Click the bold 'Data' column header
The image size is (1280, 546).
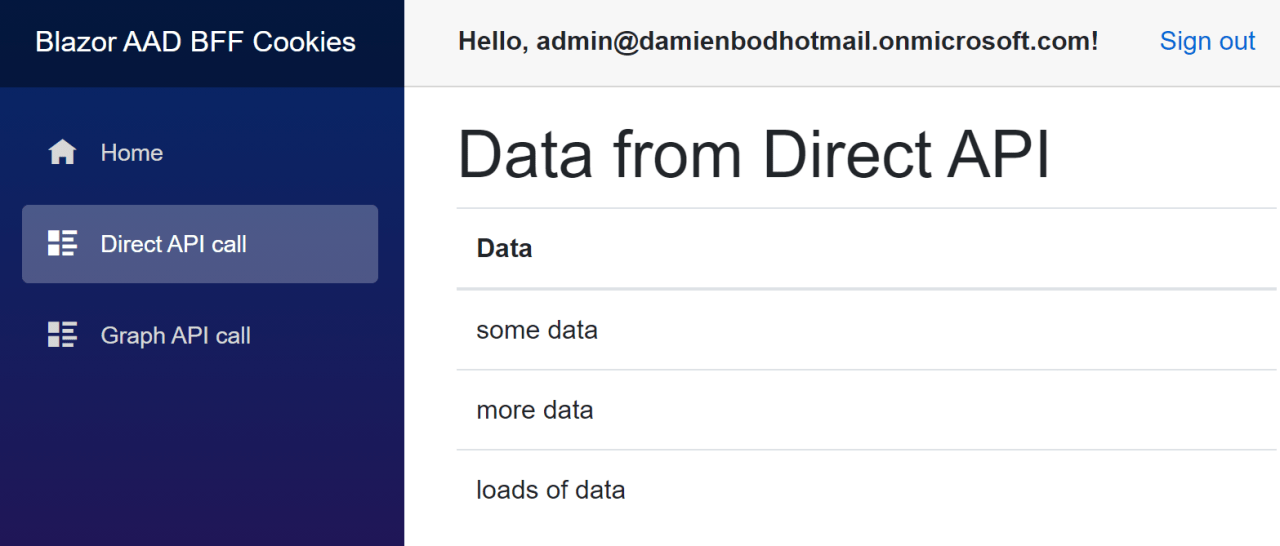pos(504,248)
